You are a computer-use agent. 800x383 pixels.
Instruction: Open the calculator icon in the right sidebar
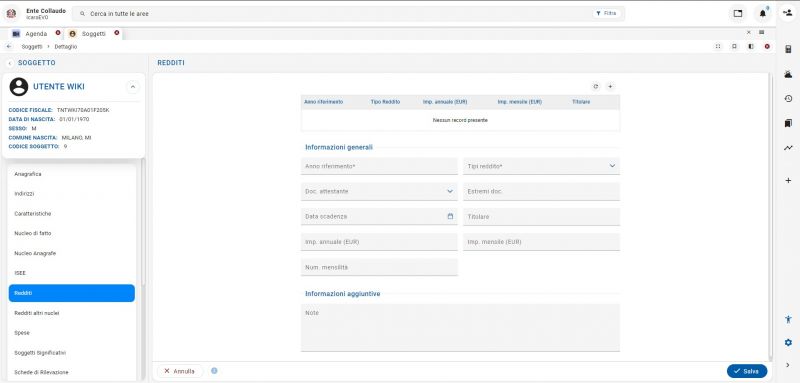[788, 49]
